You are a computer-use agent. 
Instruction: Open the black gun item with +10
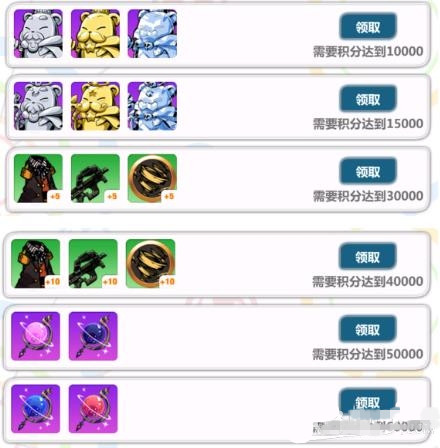pos(93,264)
